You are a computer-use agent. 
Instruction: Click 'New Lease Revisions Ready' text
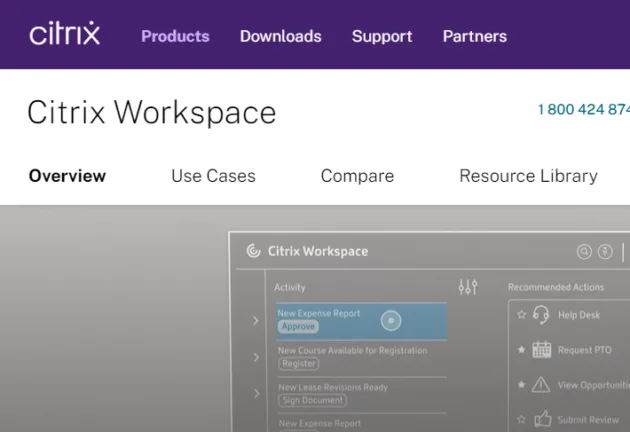[x=333, y=387]
